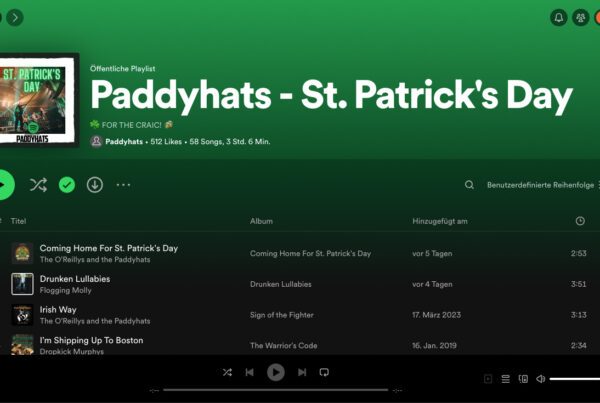Toggle the saved-to-library green checkmark

[x=67, y=185]
